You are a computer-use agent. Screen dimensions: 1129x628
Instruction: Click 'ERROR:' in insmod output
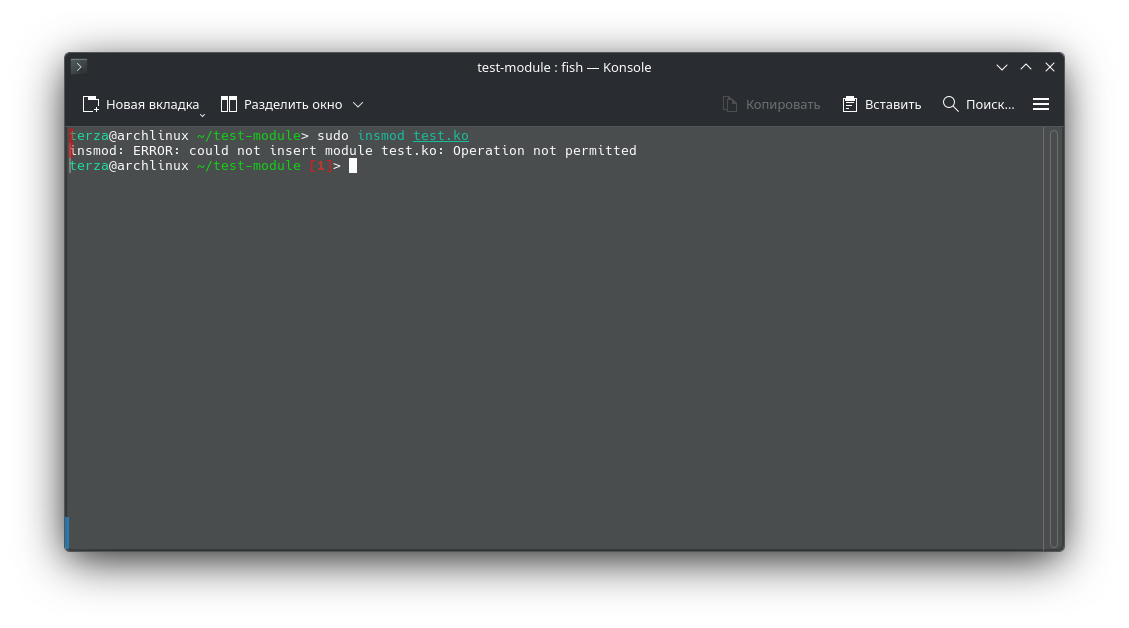pos(156,151)
